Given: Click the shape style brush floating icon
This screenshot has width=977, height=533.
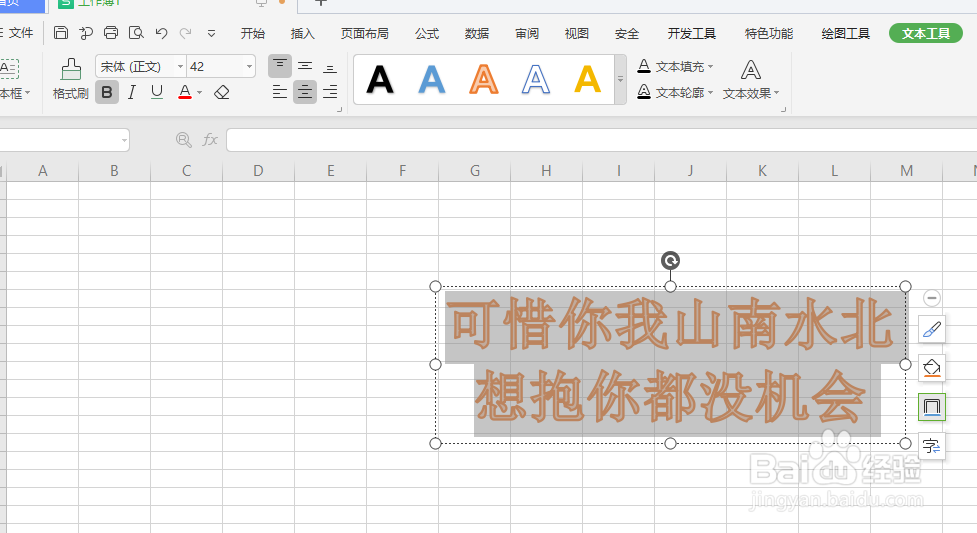Looking at the screenshot, I should (x=932, y=329).
